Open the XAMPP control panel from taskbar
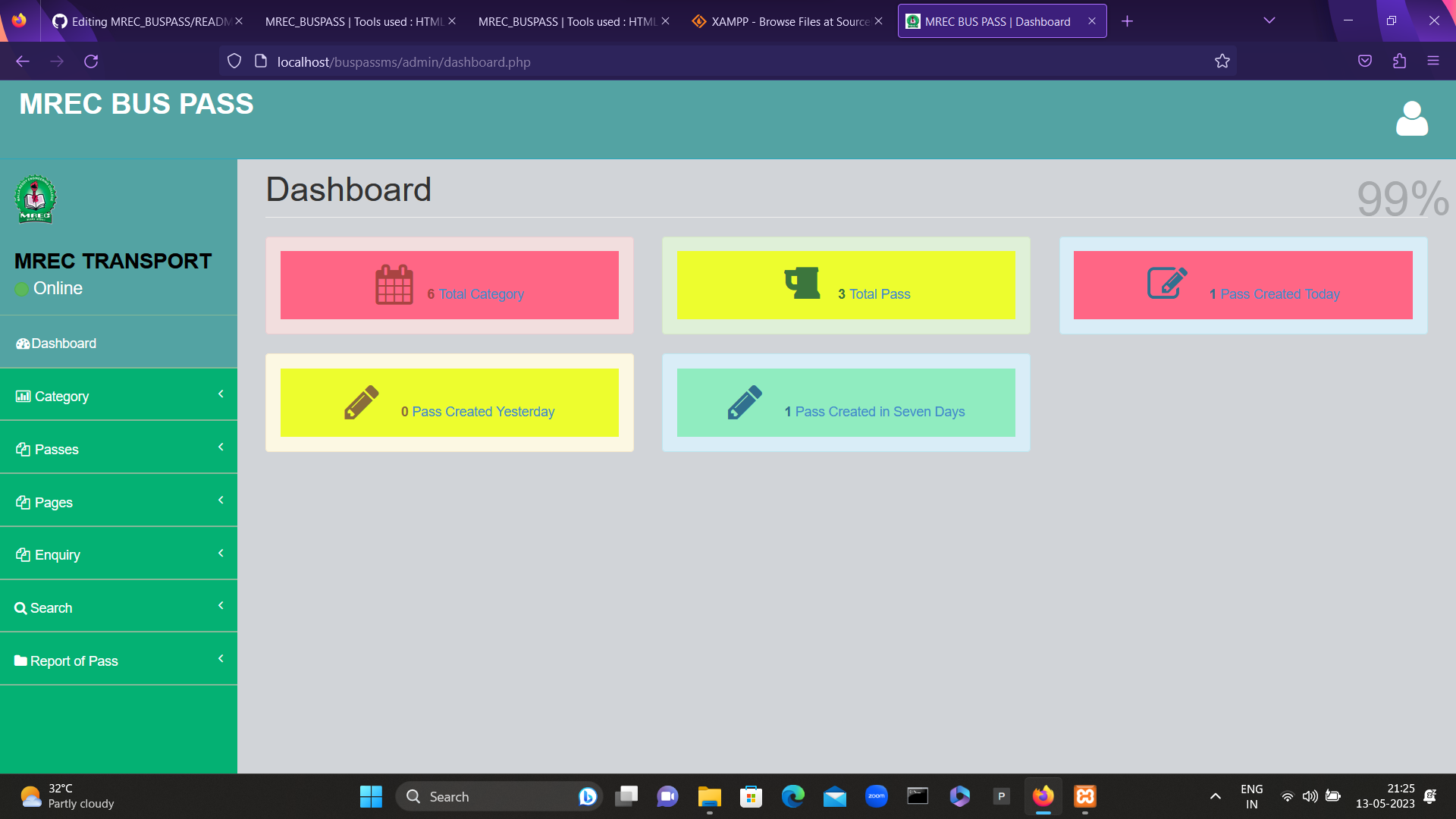Viewport: 1456px width, 819px height. [x=1084, y=796]
